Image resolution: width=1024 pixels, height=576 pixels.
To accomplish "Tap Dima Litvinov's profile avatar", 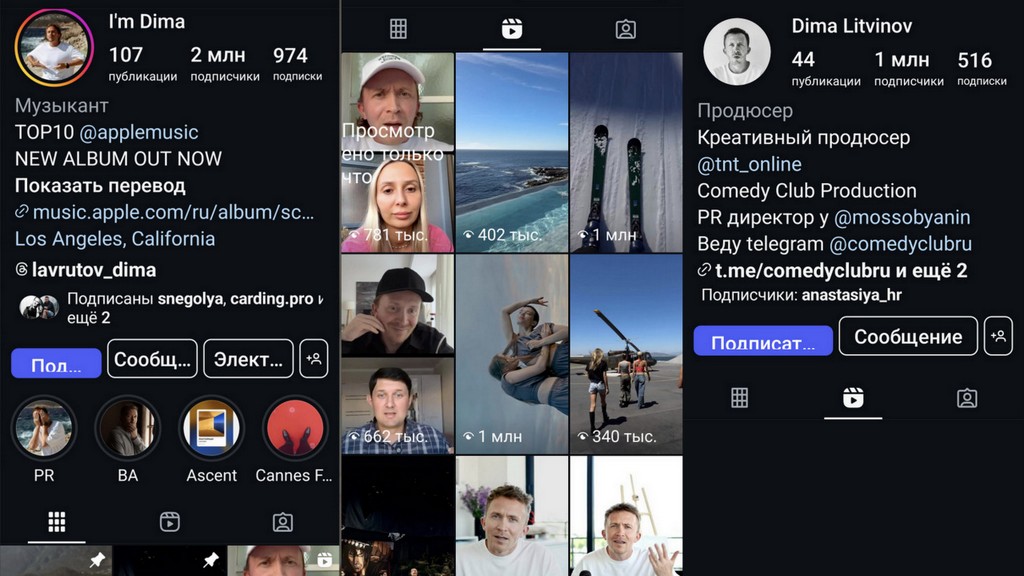I will click(737, 51).
